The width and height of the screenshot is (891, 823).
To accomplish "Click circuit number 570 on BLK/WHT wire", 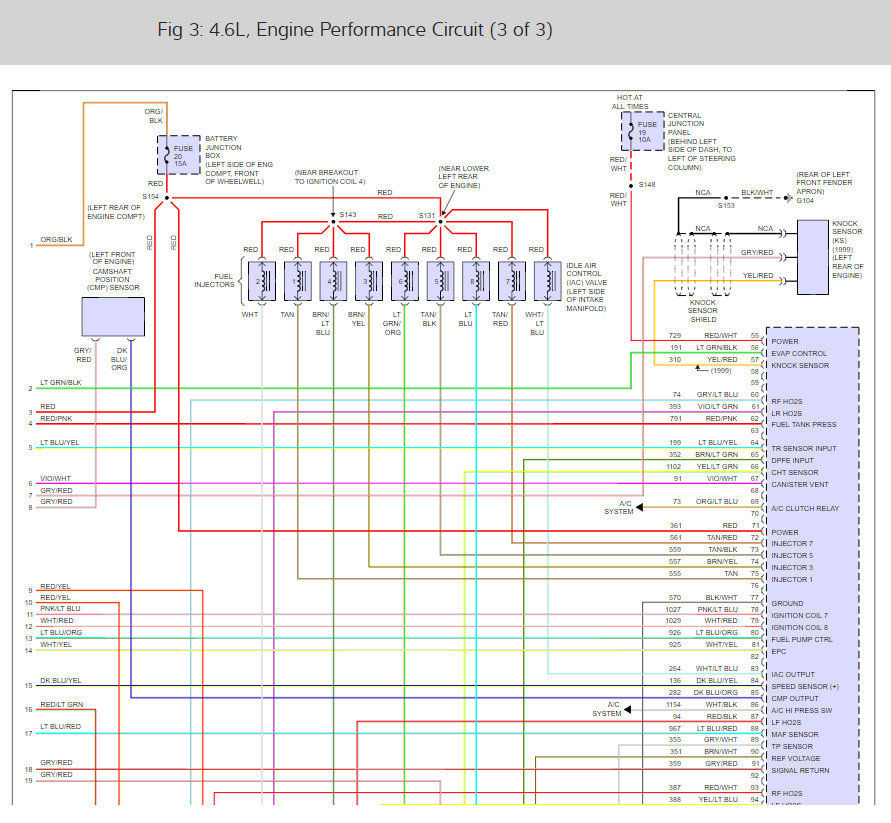I will 675,597.
